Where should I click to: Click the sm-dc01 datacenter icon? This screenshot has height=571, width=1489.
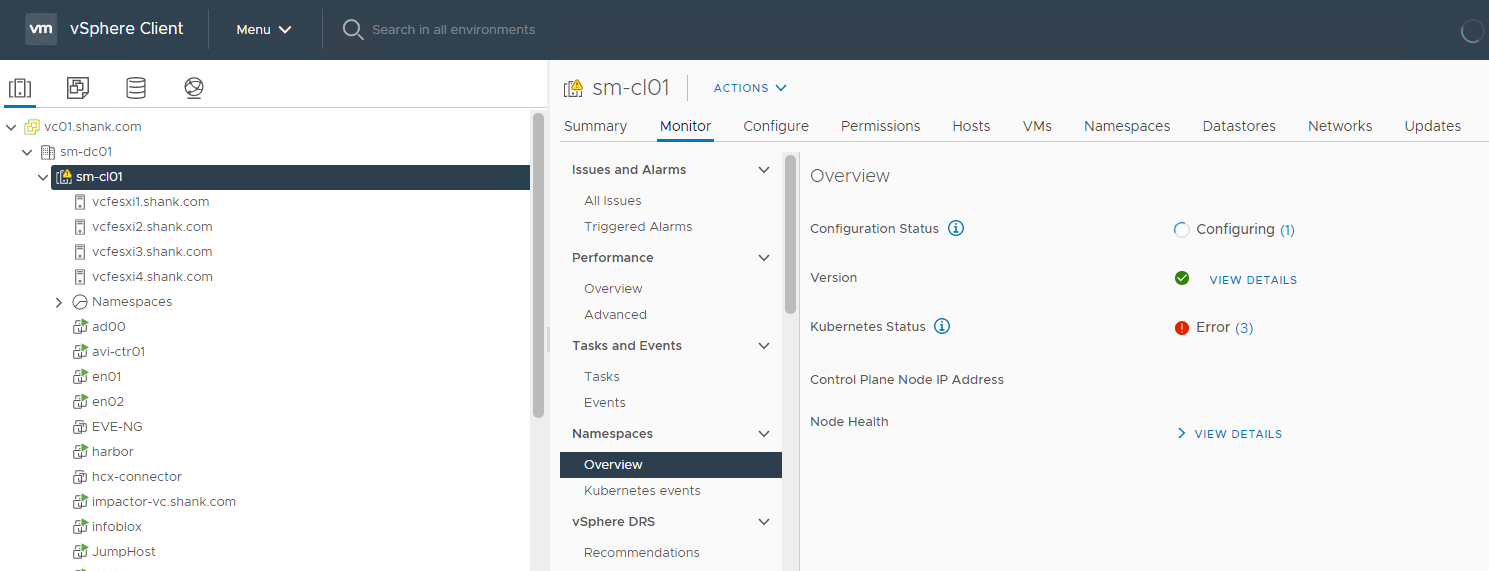click(47, 152)
